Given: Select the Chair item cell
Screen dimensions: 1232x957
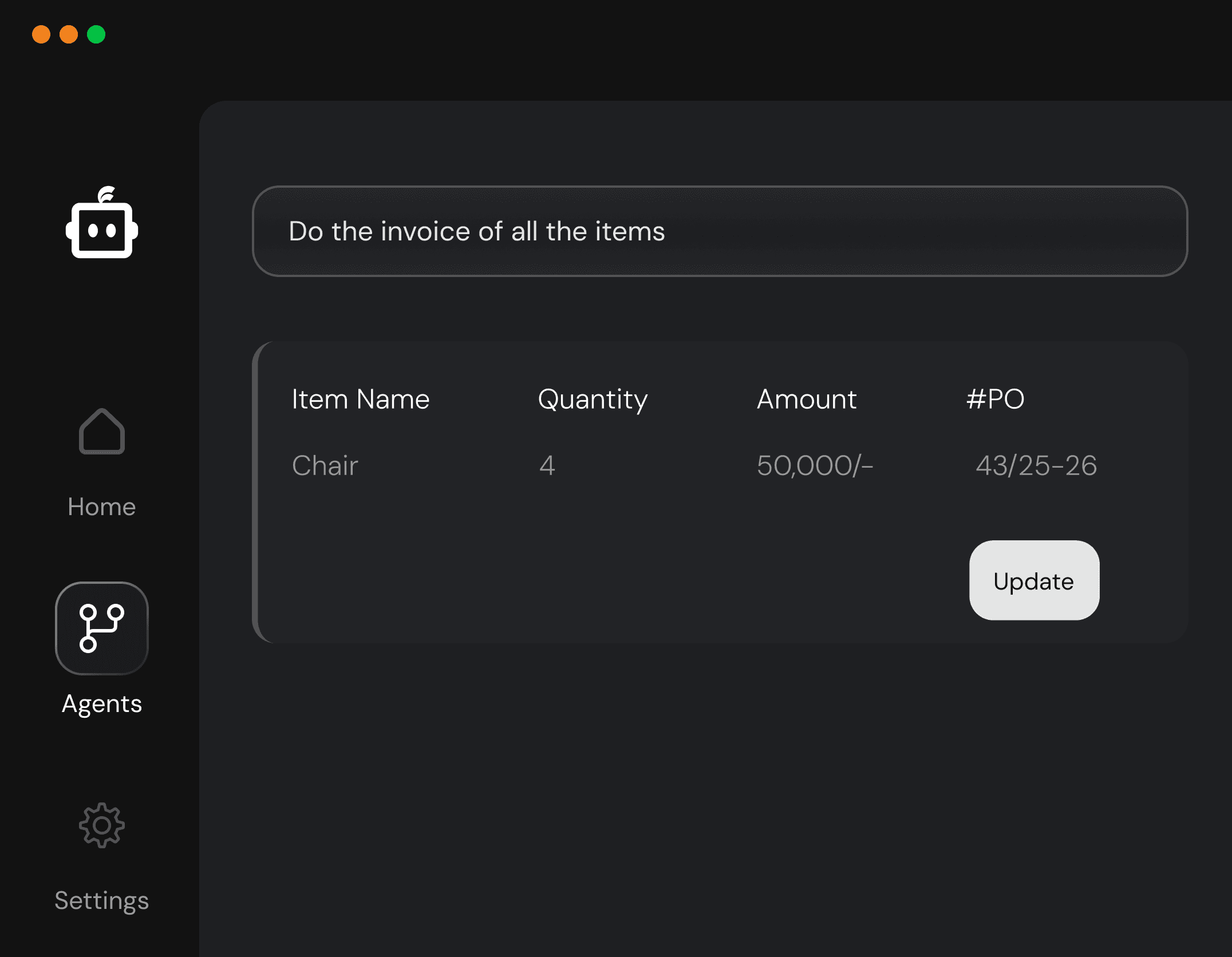Looking at the screenshot, I should 325,465.
